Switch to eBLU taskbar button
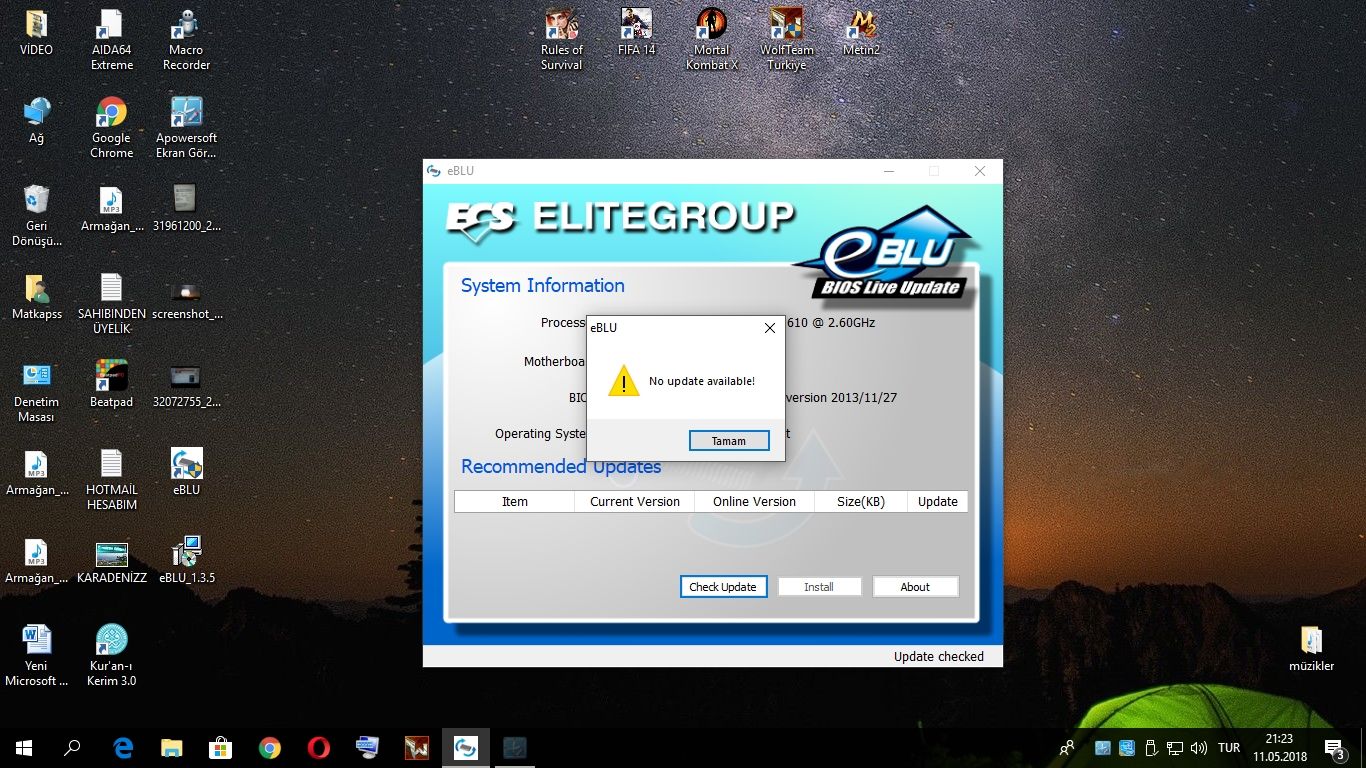Image resolution: width=1366 pixels, height=768 pixels. pyautogui.click(x=466, y=747)
